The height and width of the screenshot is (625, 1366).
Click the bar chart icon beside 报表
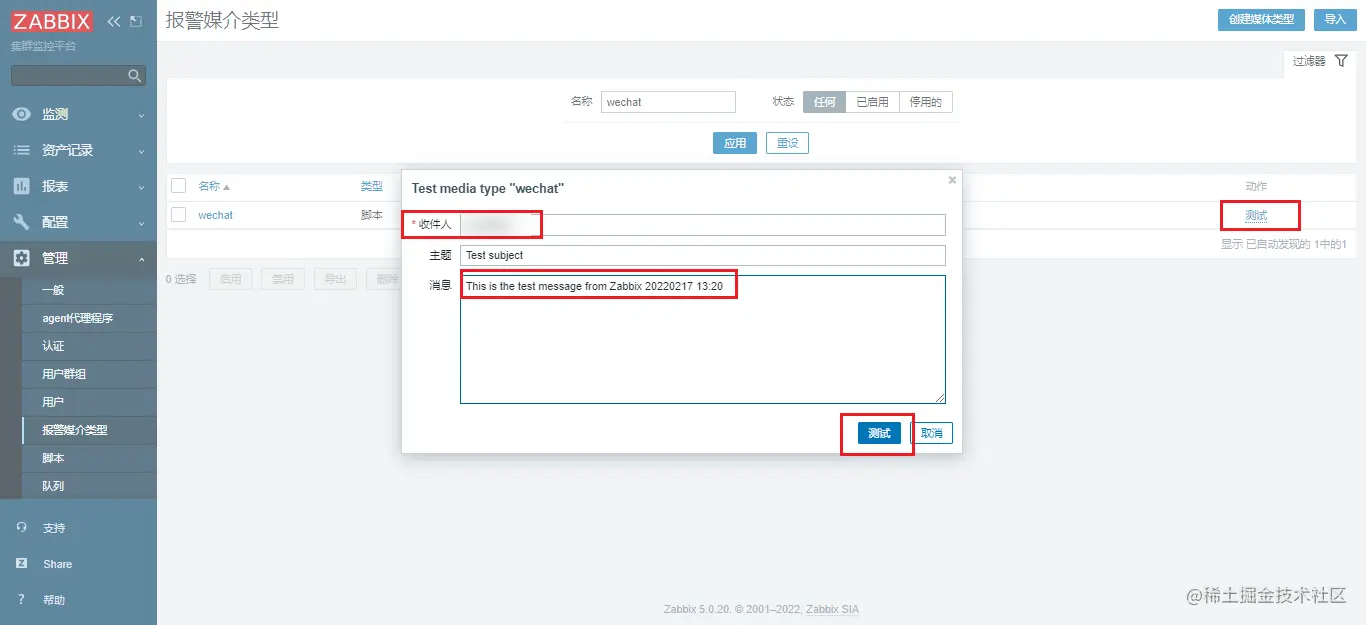click(21, 186)
